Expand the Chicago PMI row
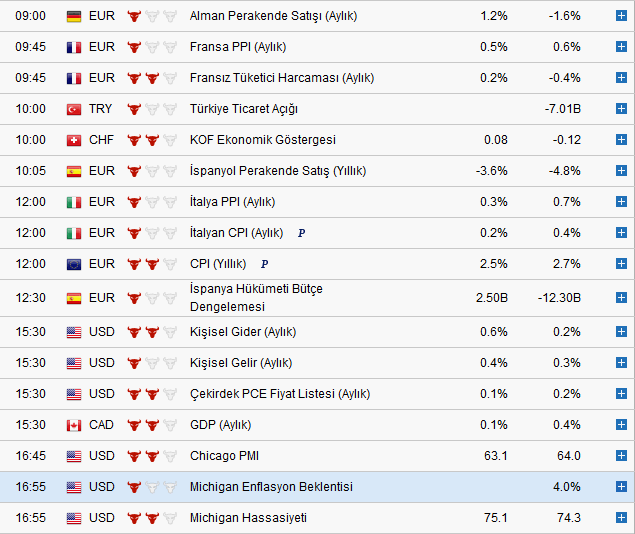The image size is (635, 534). (621, 456)
